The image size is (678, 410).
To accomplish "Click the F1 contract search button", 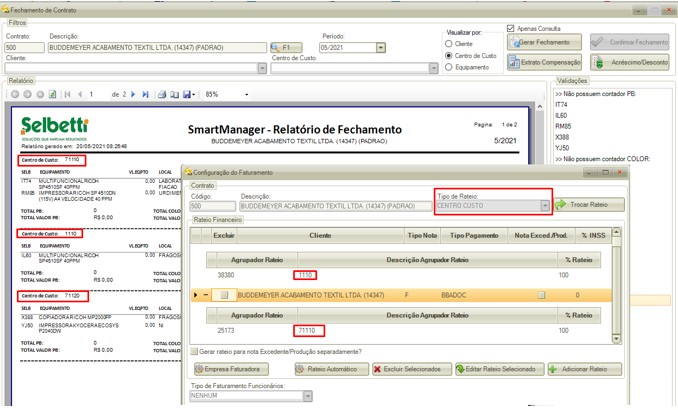I will point(286,47).
